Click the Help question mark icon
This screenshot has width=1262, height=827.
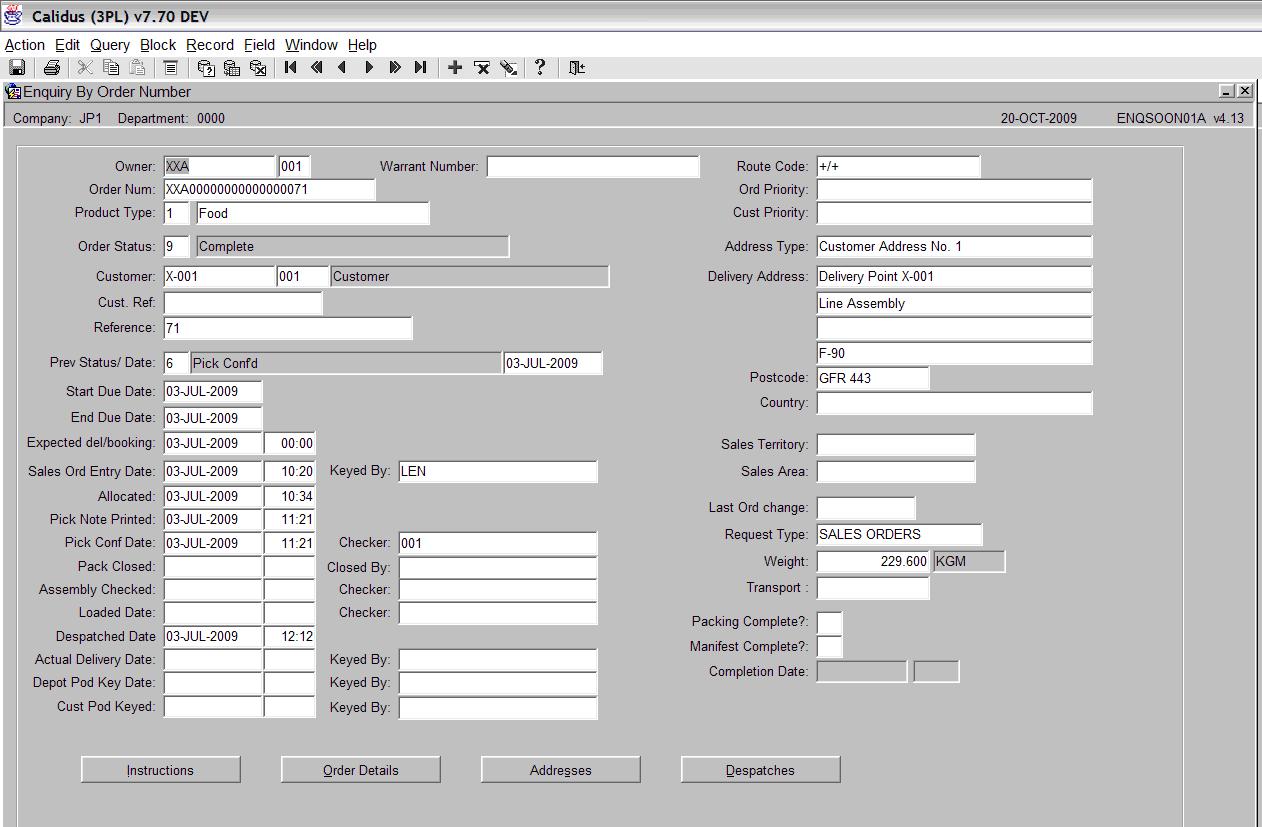pos(540,67)
